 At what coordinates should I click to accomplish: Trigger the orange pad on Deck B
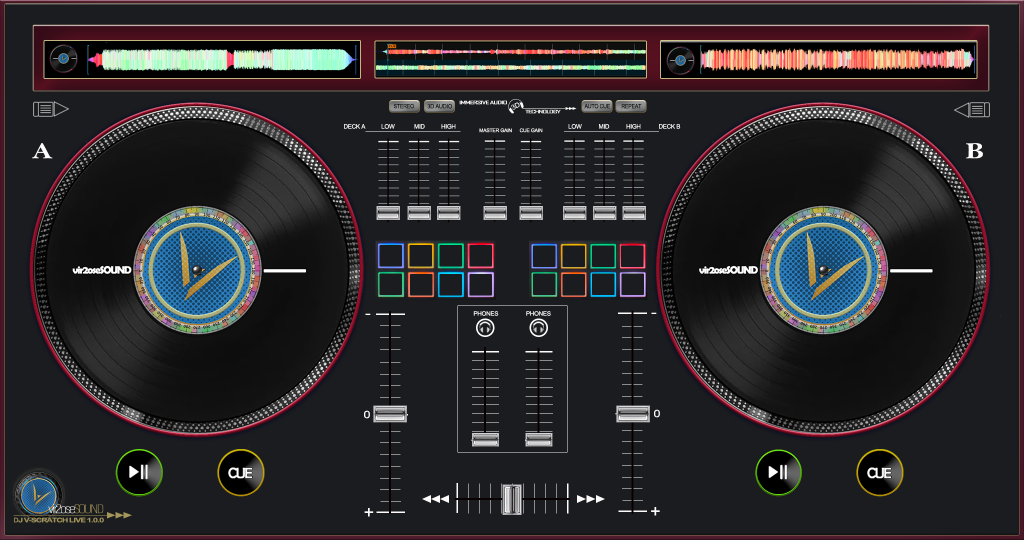(573, 285)
